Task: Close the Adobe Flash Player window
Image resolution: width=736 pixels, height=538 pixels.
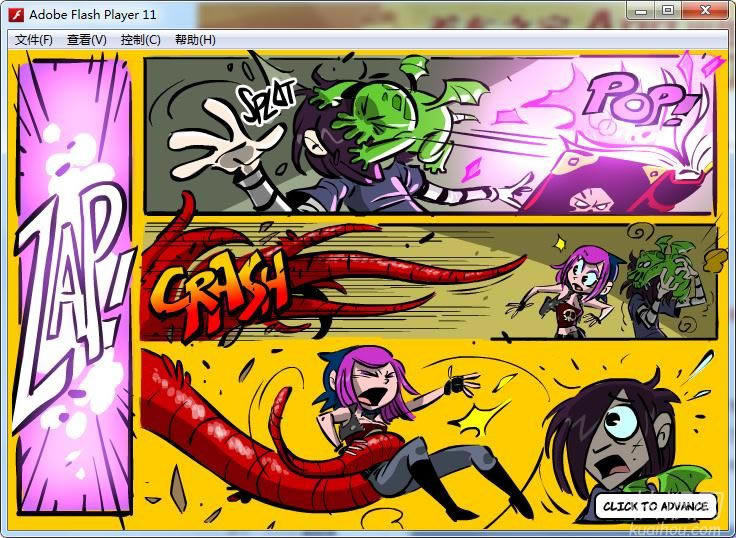Action: coord(705,11)
